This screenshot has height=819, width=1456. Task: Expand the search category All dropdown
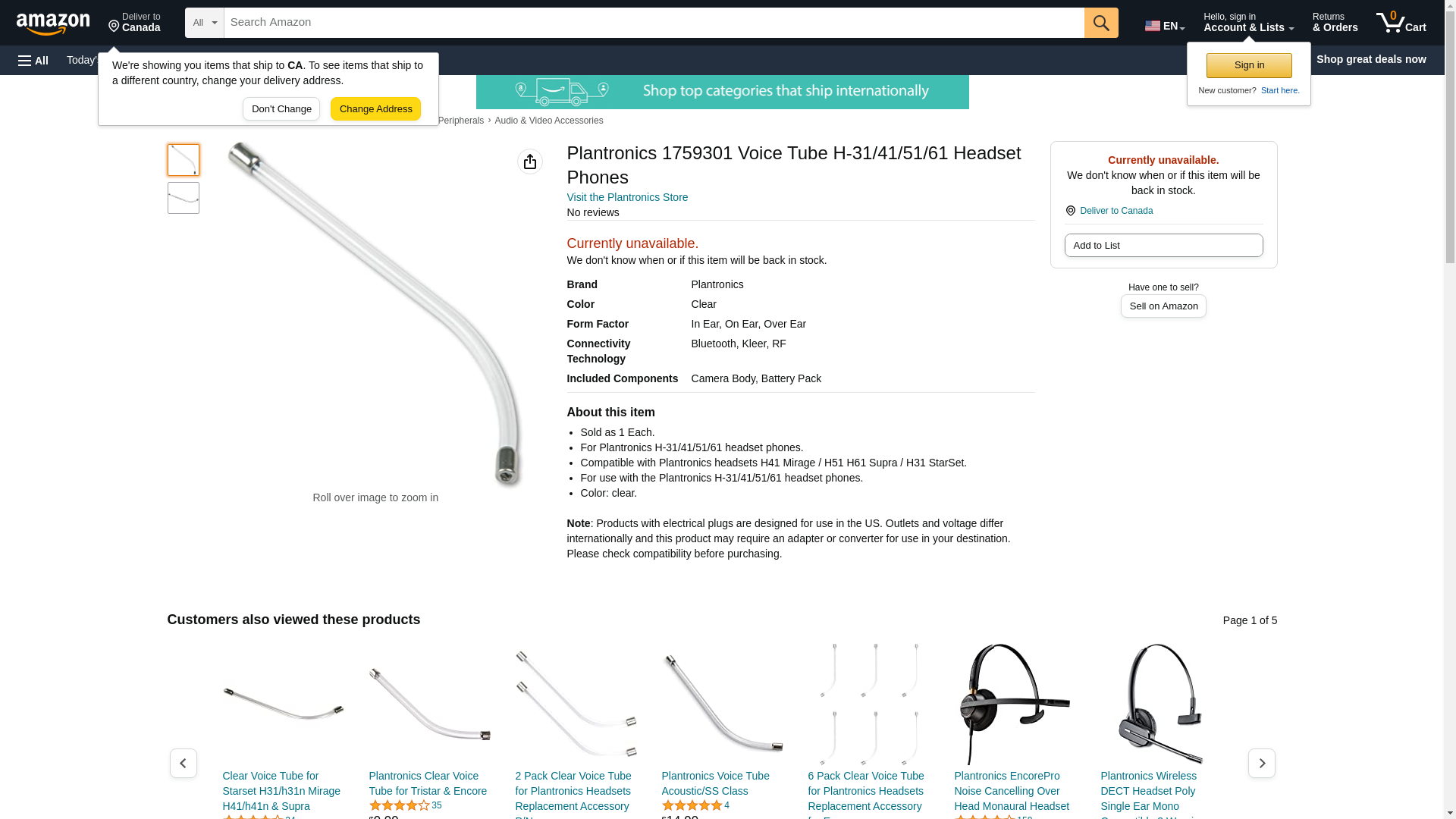205,23
